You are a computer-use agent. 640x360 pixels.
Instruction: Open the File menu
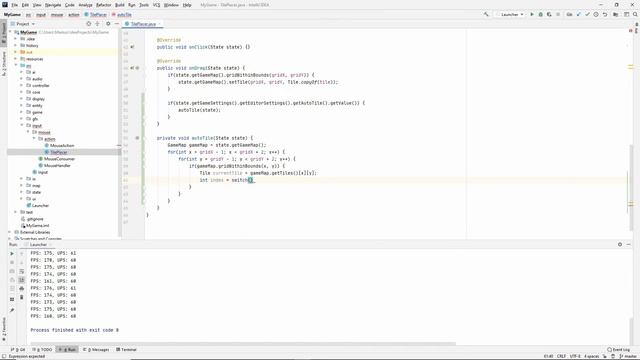click(x=15, y=5)
